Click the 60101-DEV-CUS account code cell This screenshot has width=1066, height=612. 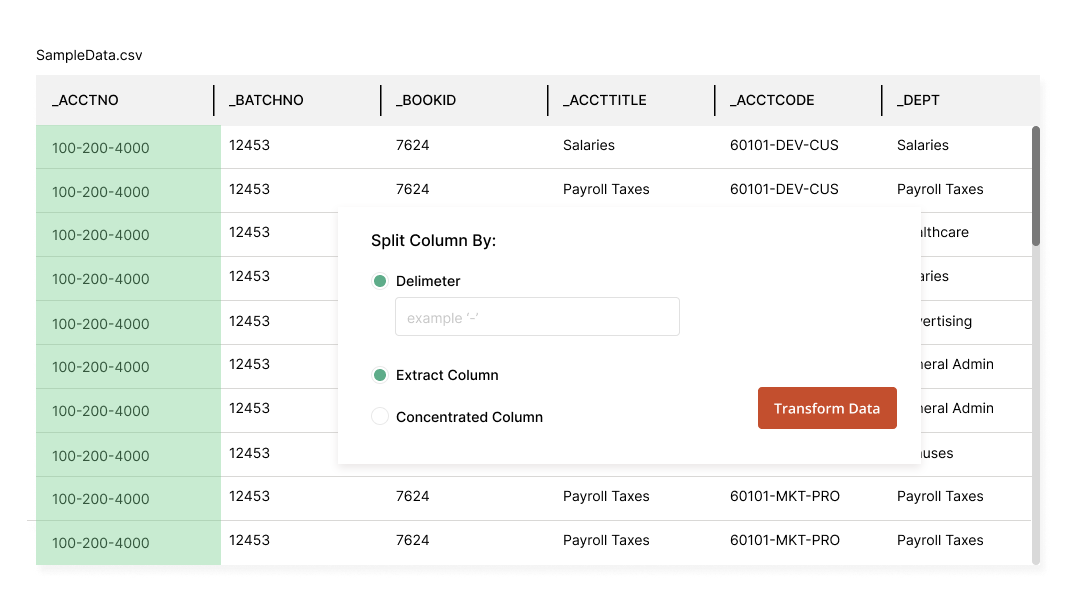click(x=784, y=145)
